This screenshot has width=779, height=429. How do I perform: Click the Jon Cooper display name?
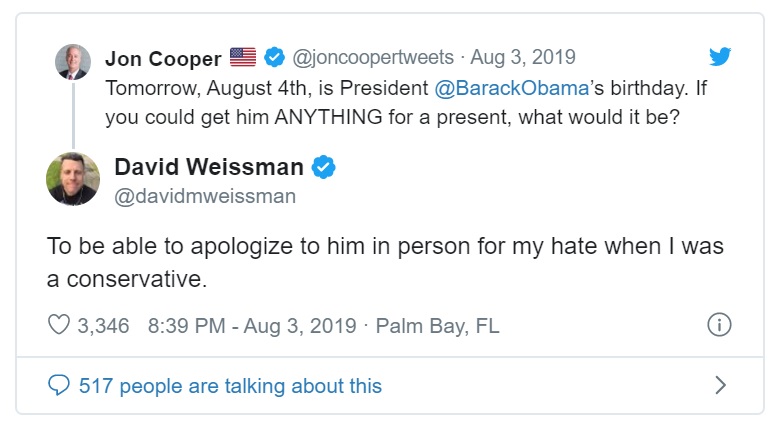click(x=163, y=57)
